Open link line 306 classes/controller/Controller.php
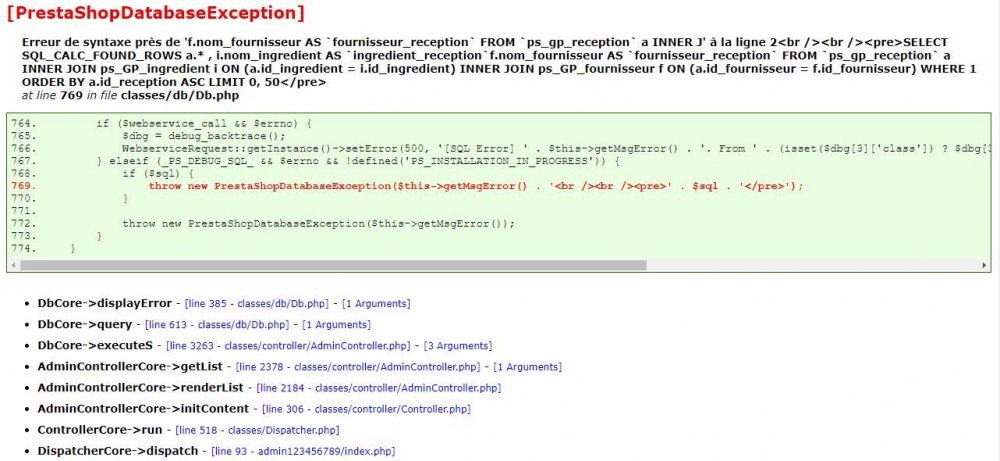 [x=366, y=409]
